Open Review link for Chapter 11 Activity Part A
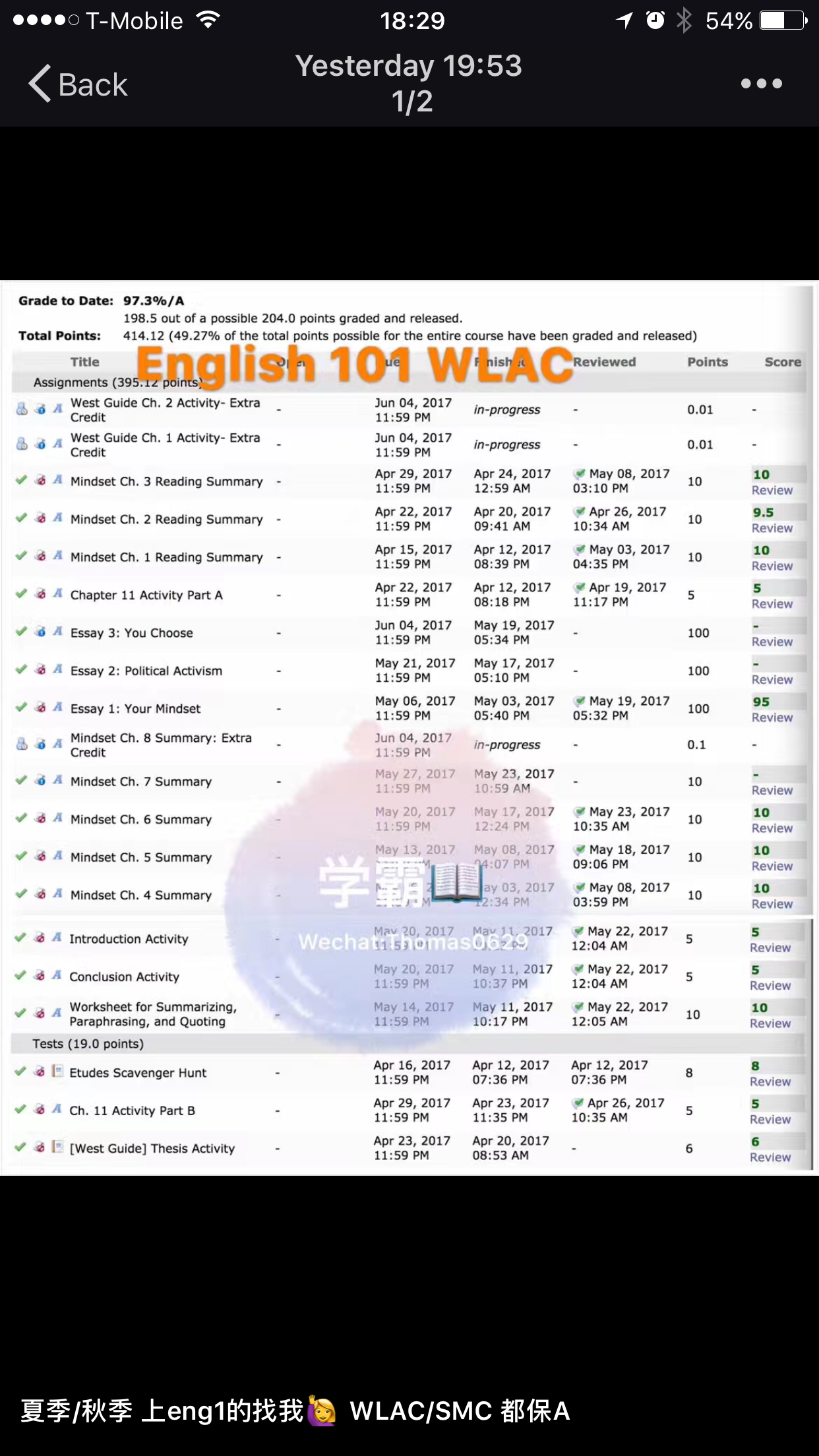The image size is (819, 1456). [772, 604]
